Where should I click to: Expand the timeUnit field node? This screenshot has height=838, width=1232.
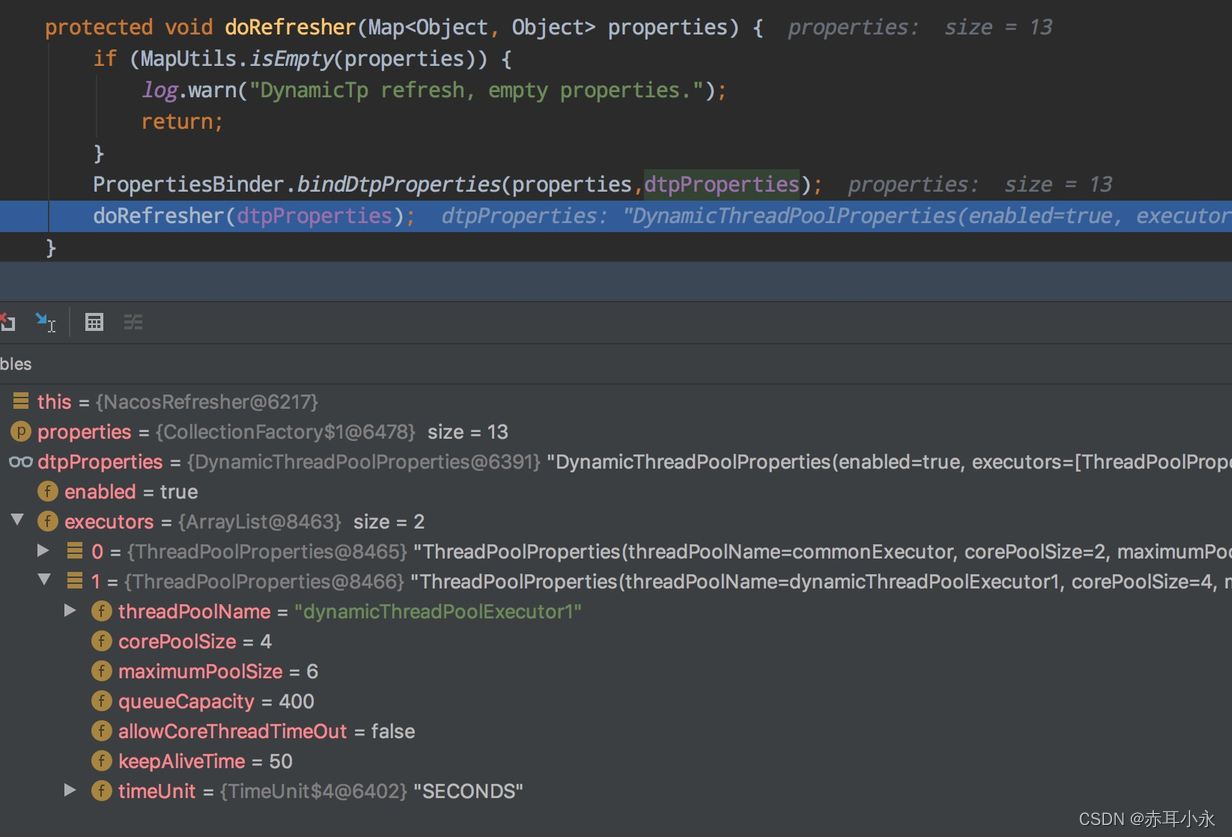tap(70, 791)
